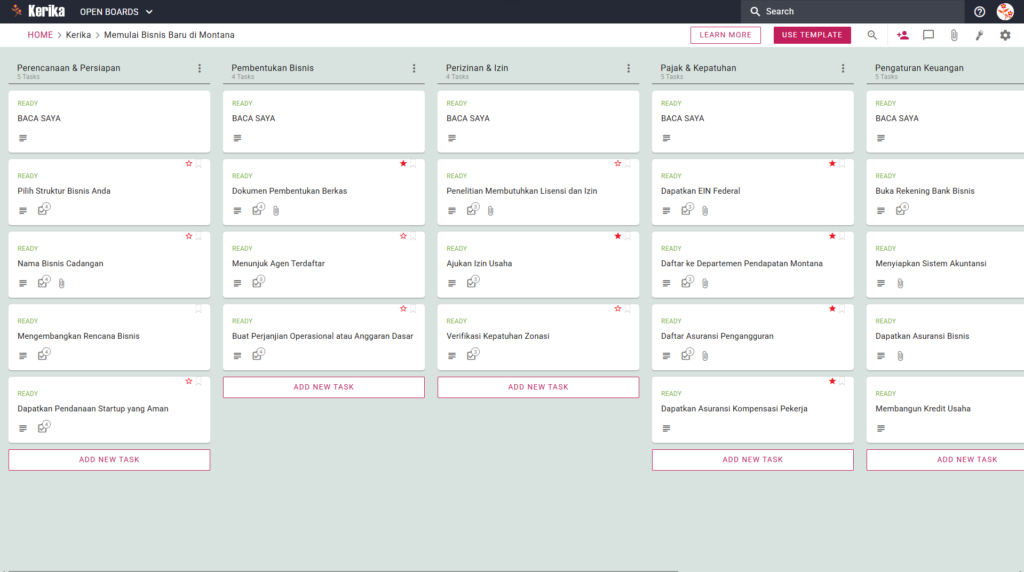The height and width of the screenshot is (572, 1024).
Task: Click breadcrumb text Memulai Bisnis Baru di Montana
Action: pos(169,35)
